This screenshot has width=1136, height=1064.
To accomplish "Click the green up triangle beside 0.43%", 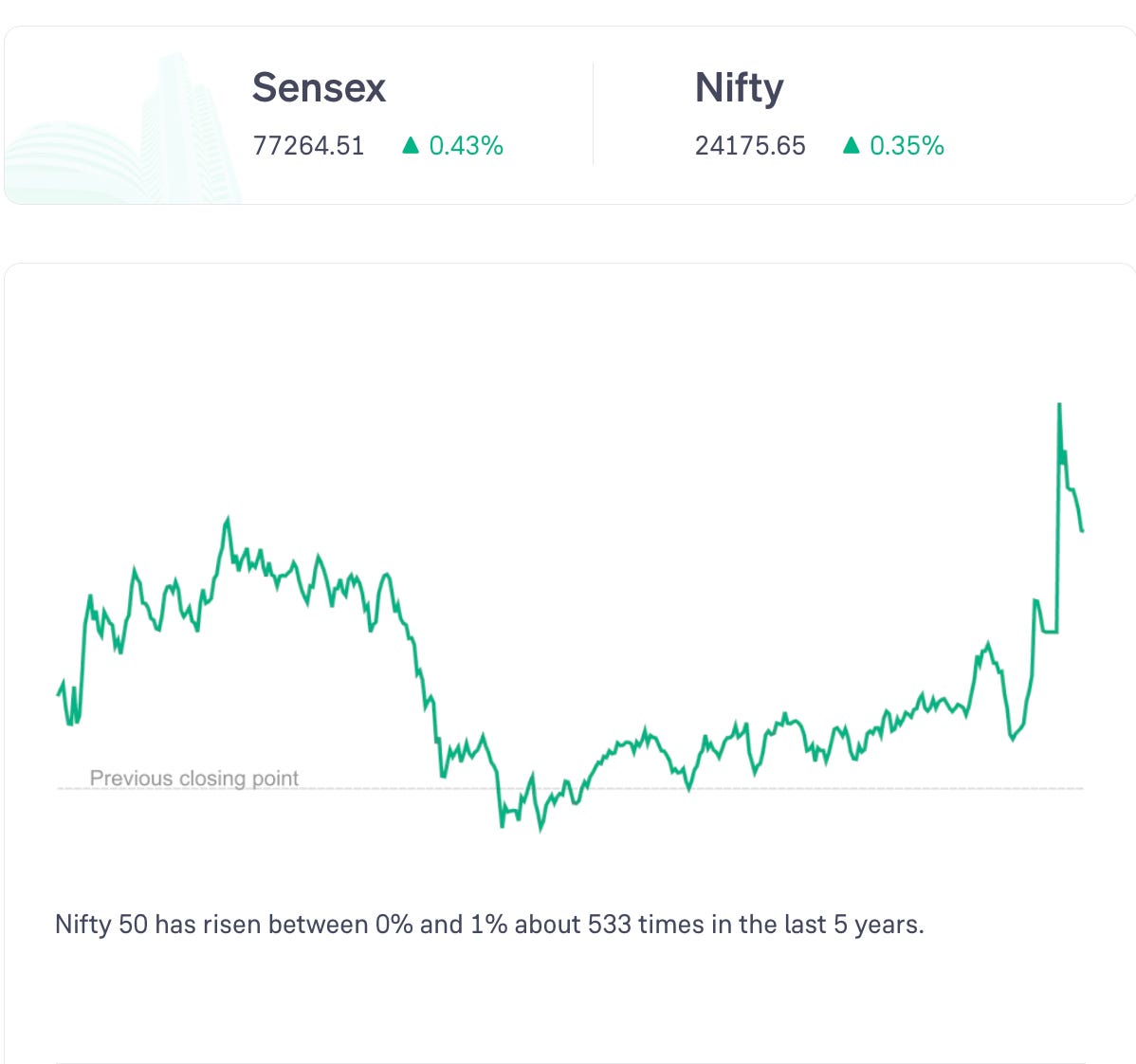I will pyautogui.click(x=411, y=146).
